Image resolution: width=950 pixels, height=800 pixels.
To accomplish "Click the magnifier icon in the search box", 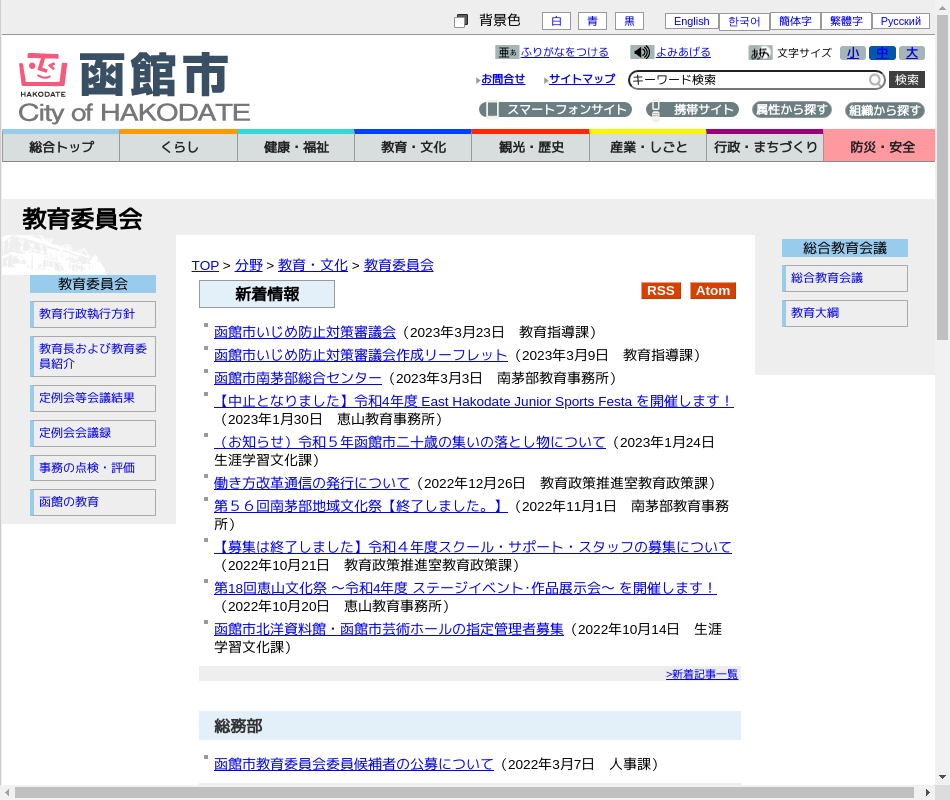I will point(875,80).
